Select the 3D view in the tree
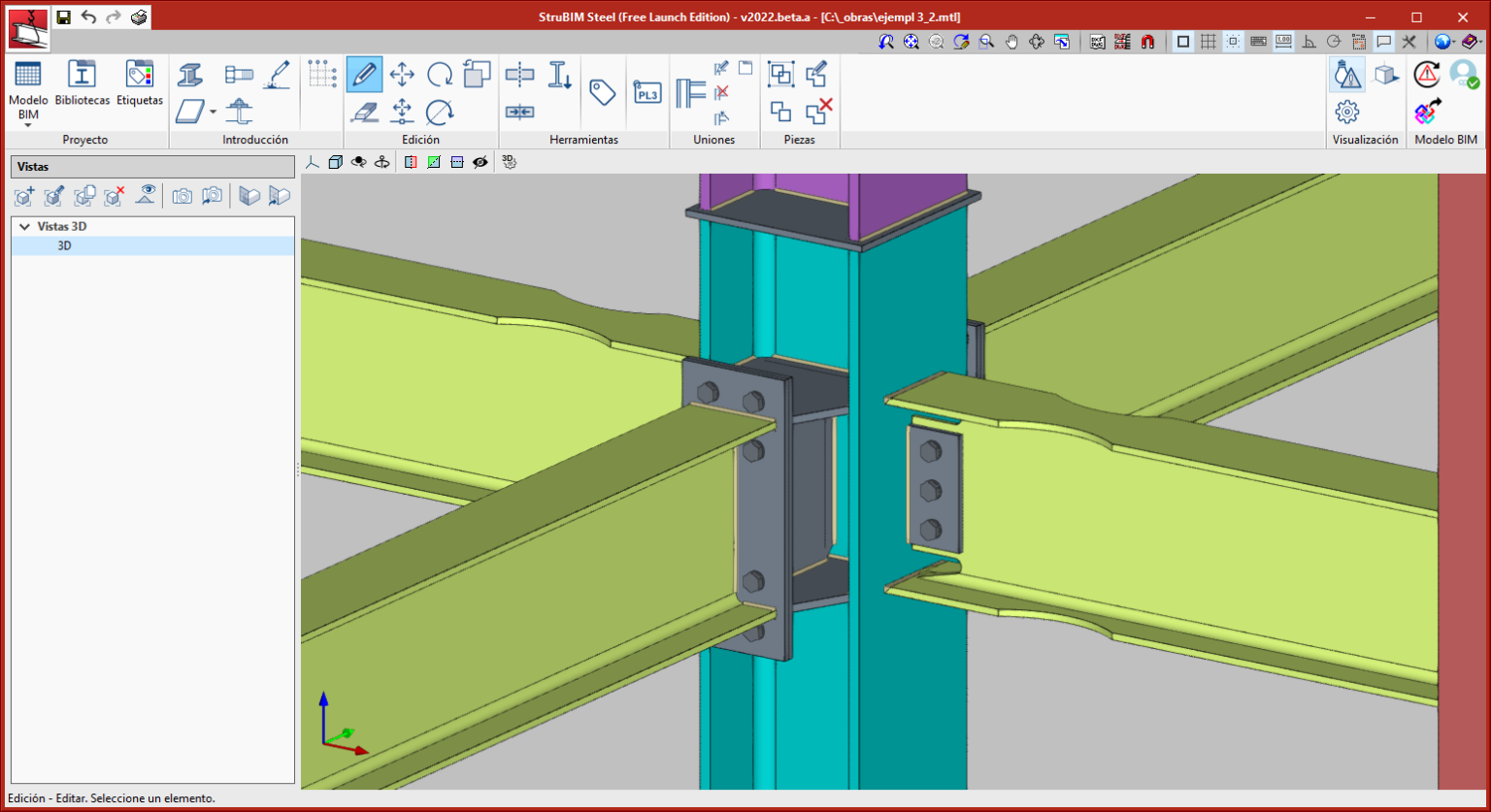The width and height of the screenshot is (1491, 812). pos(64,246)
